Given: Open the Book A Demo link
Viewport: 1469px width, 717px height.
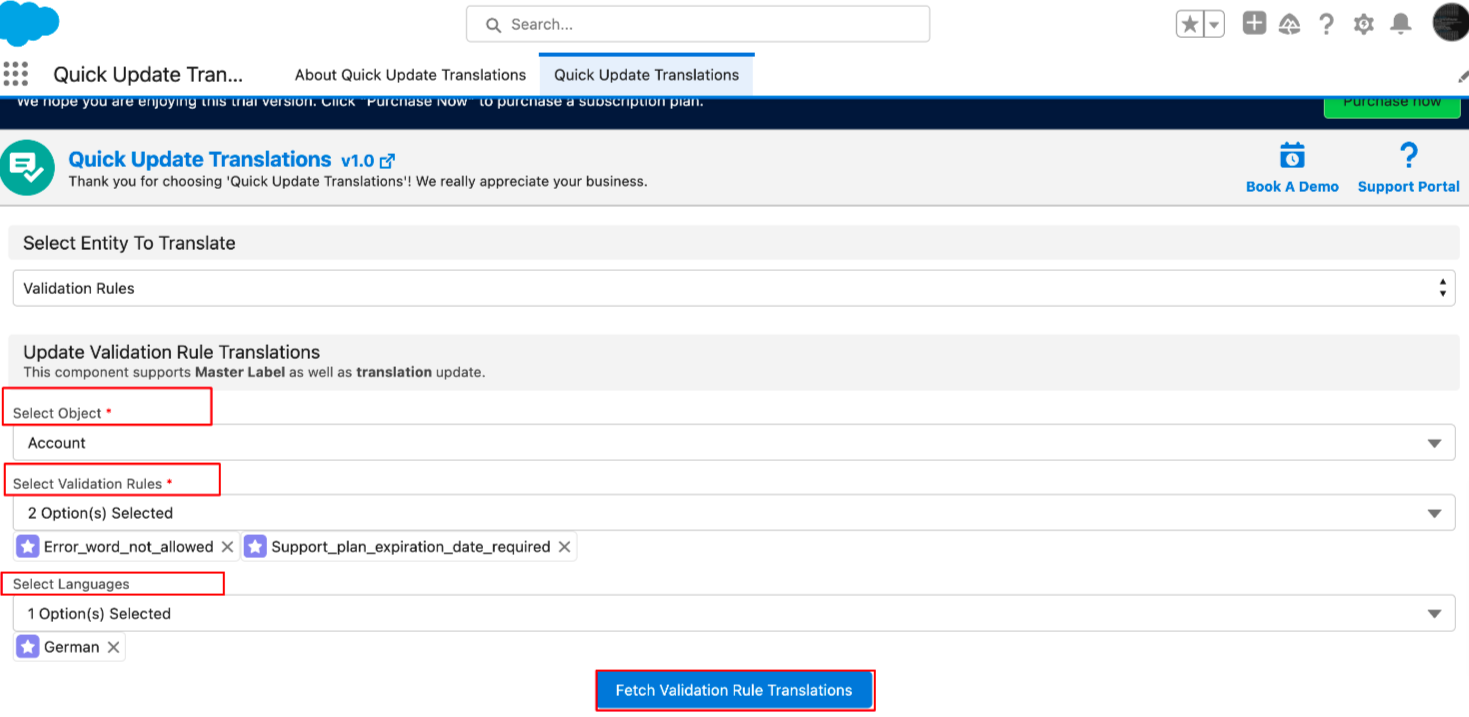Looking at the screenshot, I should coord(1292,187).
